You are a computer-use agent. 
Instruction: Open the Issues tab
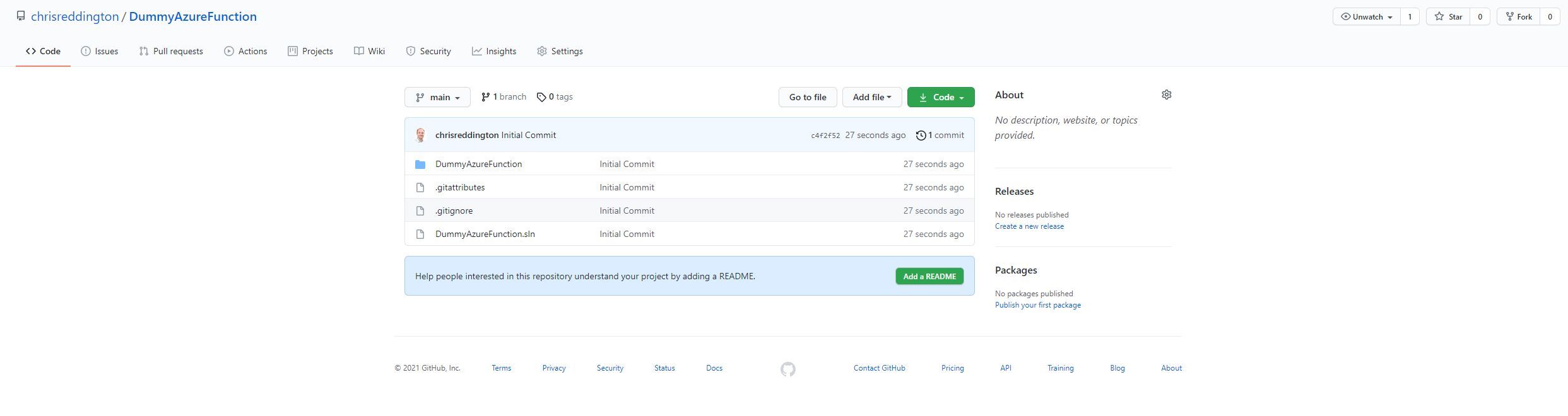pyautogui.click(x=100, y=51)
